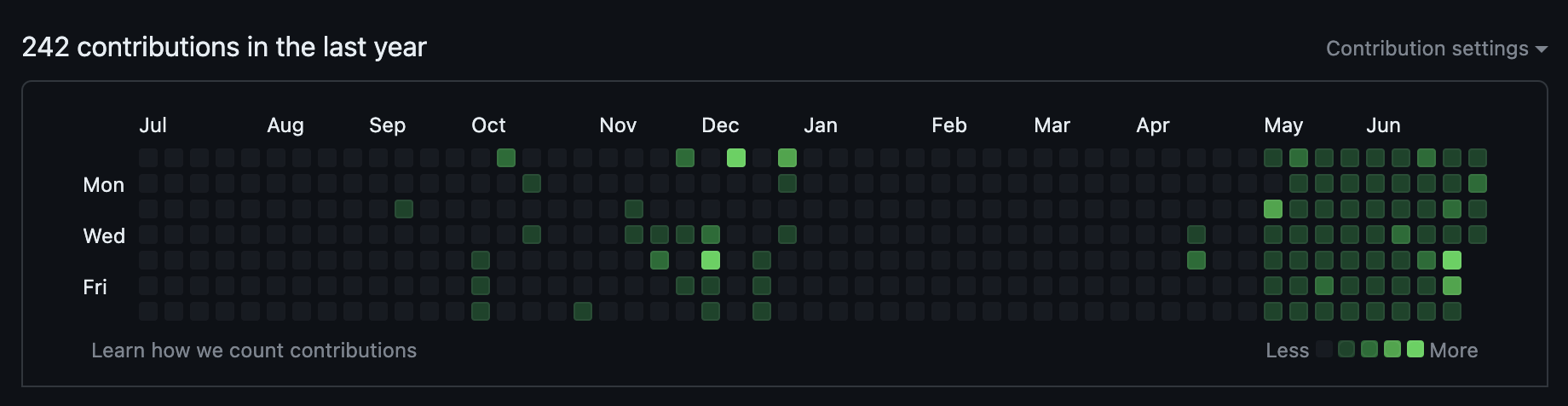This screenshot has height=406, width=1568.
Task: Click the darkest legend swatch next to Less
Action: 1324,349
